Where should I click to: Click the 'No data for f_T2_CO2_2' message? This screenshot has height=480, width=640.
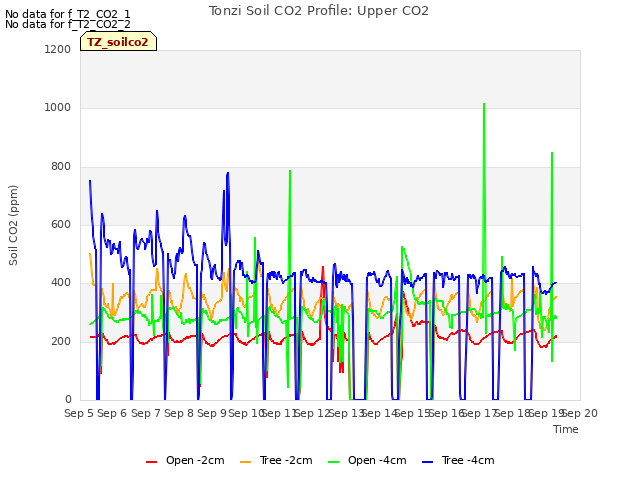coord(68,24)
